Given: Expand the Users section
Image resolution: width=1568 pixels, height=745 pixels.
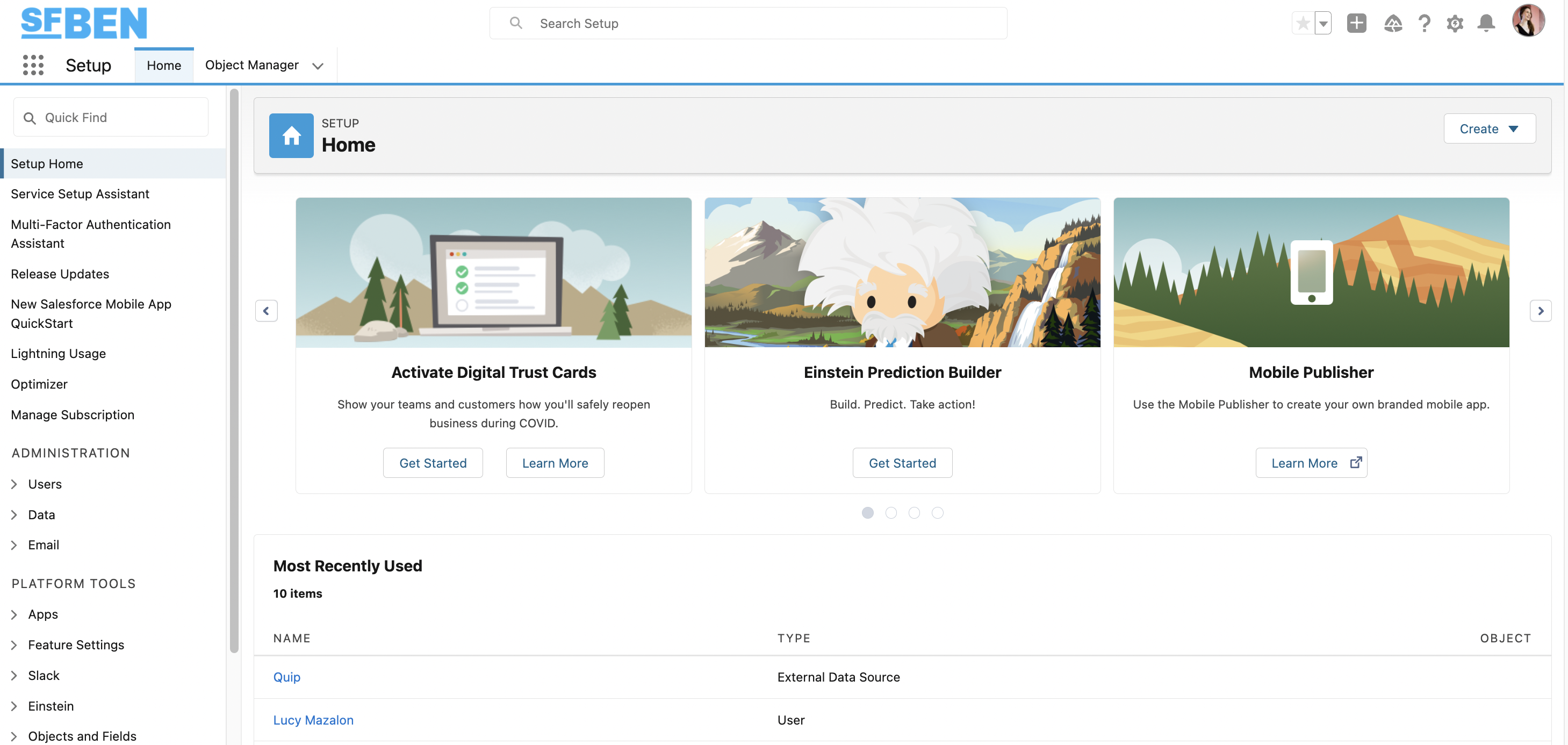Looking at the screenshot, I should [14, 484].
